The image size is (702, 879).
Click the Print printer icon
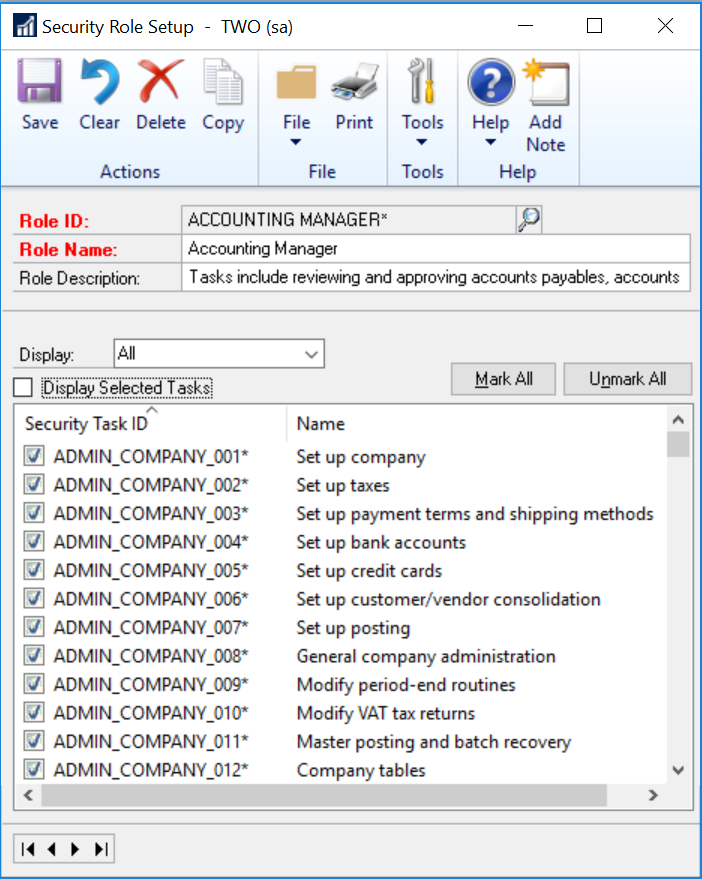click(354, 81)
